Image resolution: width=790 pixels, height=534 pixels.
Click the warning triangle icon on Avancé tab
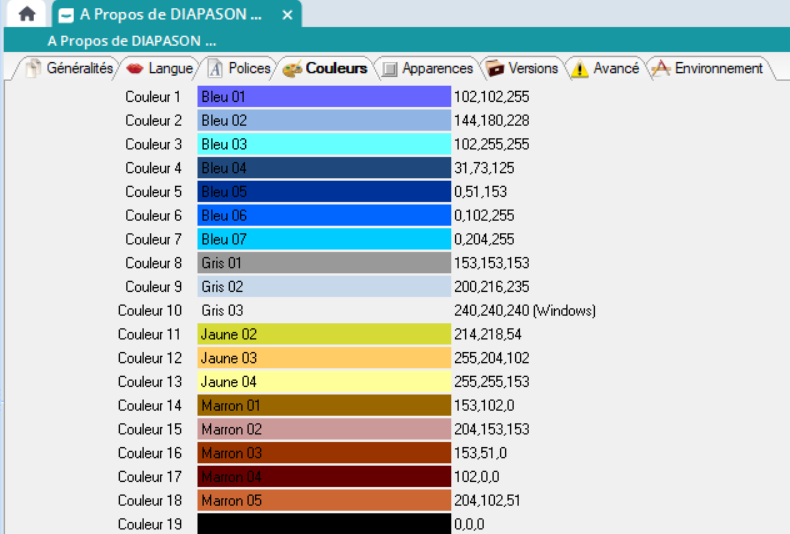(580, 69)
